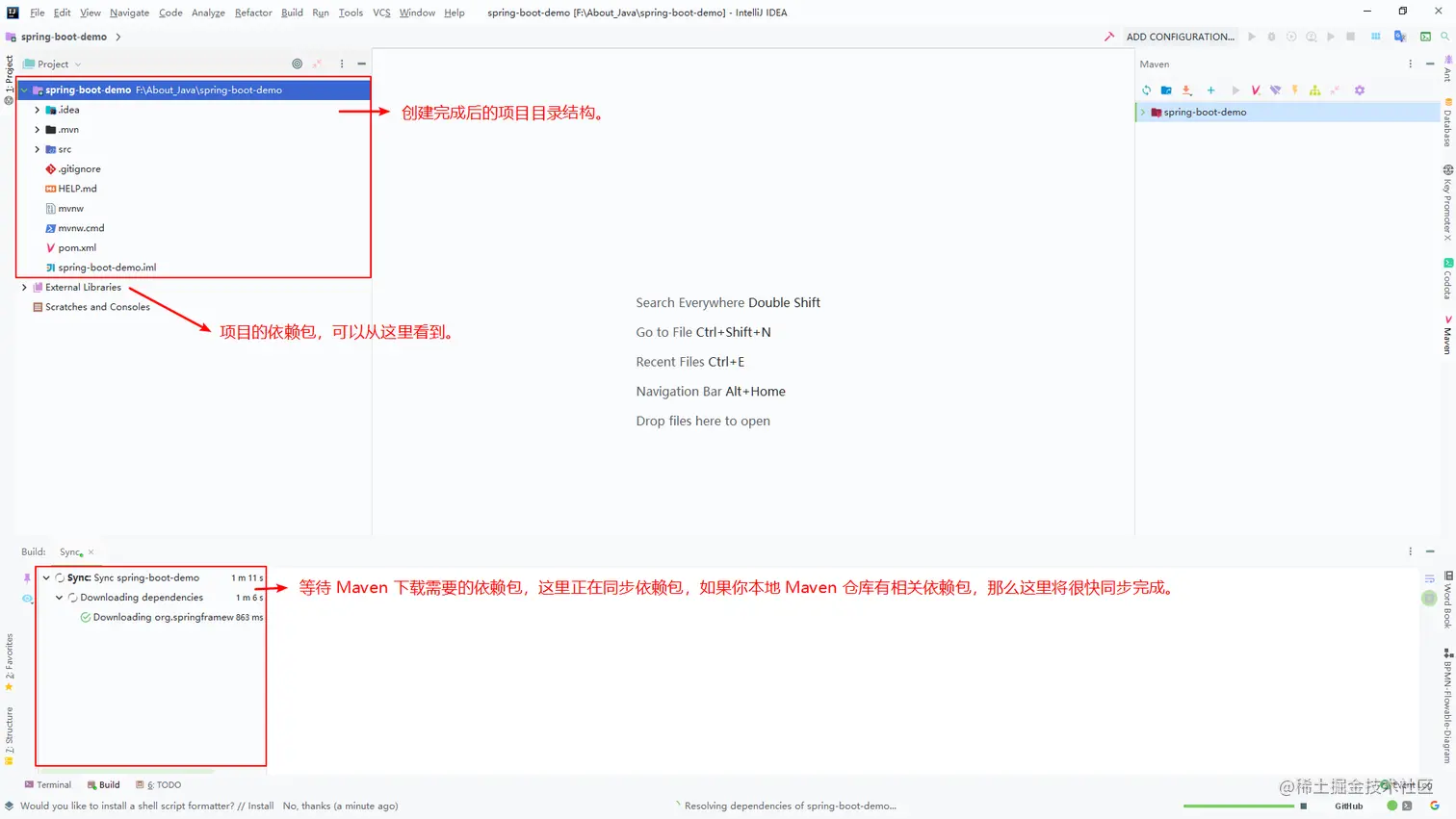Open Maven Settings wrench icon
This screenshot has height=819, width=1456.
[x=1360, y=90]
